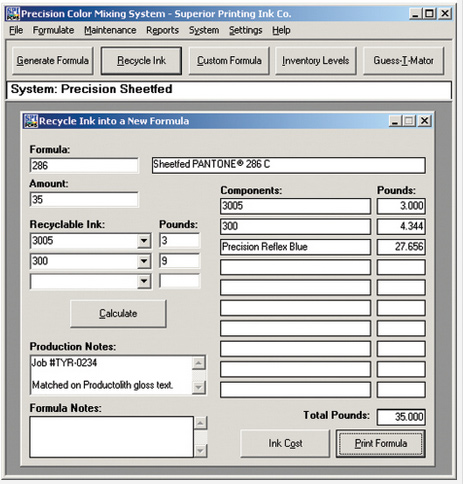Open the System menu
Screen dimensions: 463x484
pos(204,30)
